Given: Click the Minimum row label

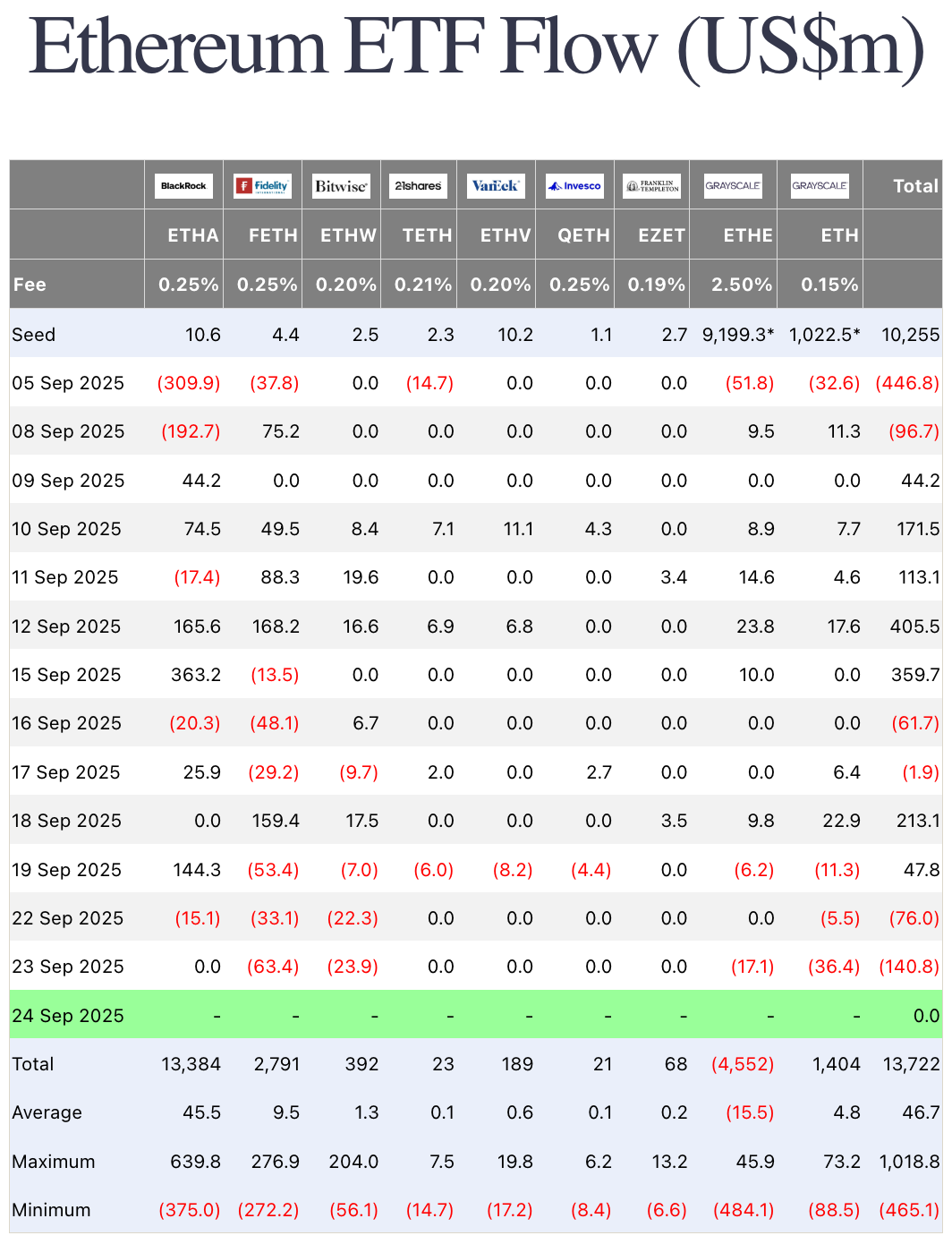Looking at the screenshot, I should 52,1210.
